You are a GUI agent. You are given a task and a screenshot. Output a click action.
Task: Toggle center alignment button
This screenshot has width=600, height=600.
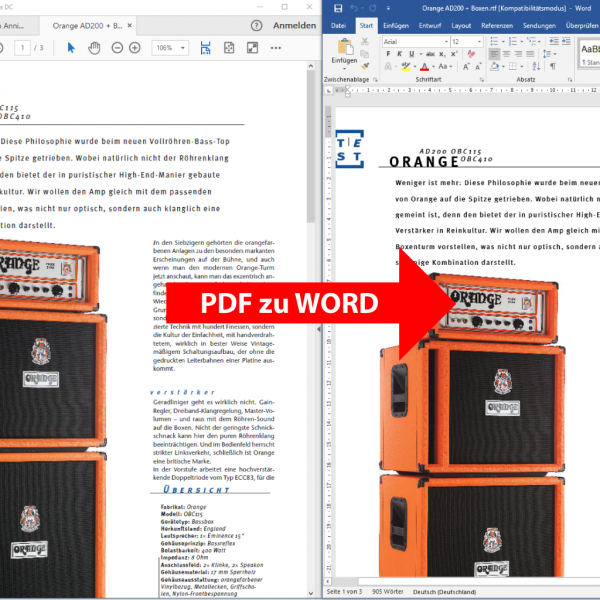tap(506, 54)
